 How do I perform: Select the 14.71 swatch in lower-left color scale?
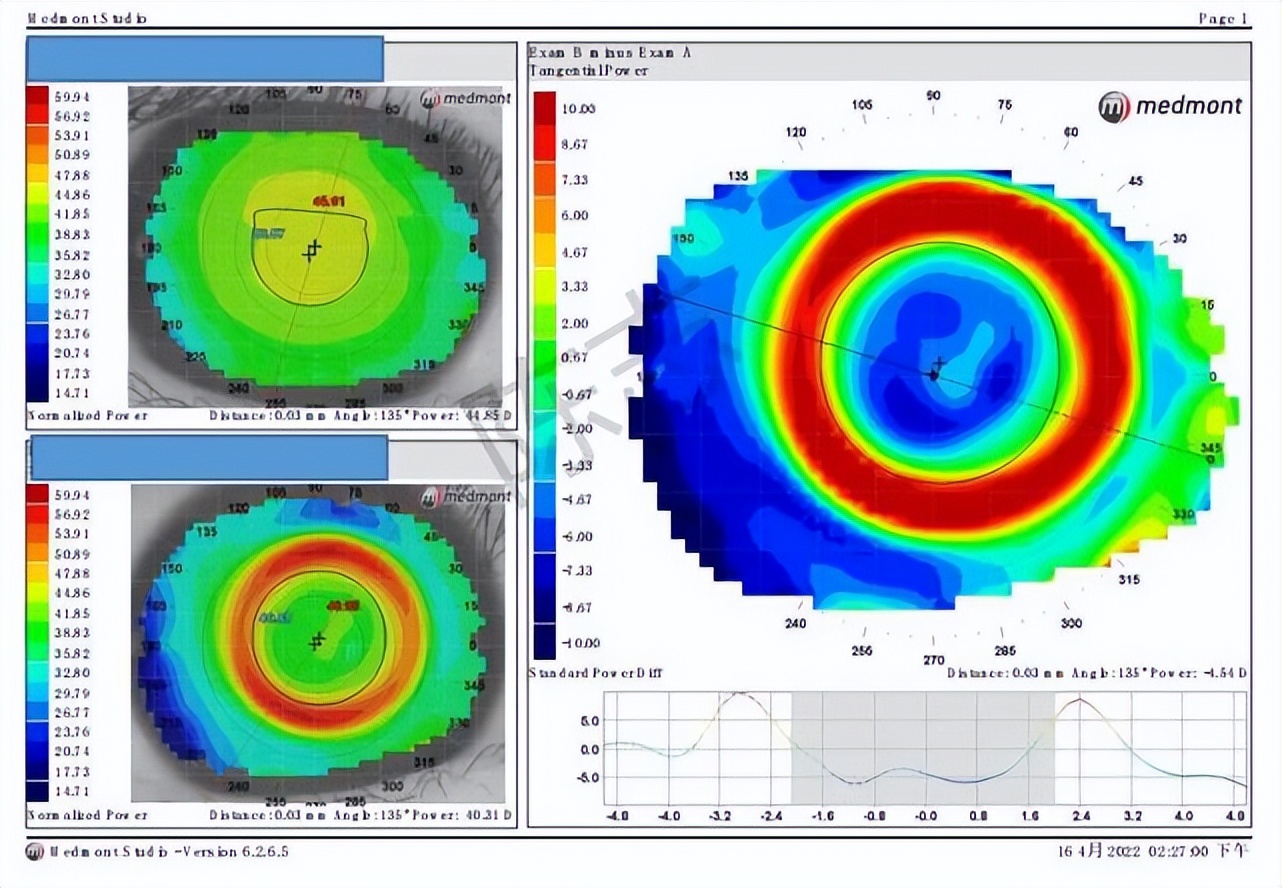point(37,791)
